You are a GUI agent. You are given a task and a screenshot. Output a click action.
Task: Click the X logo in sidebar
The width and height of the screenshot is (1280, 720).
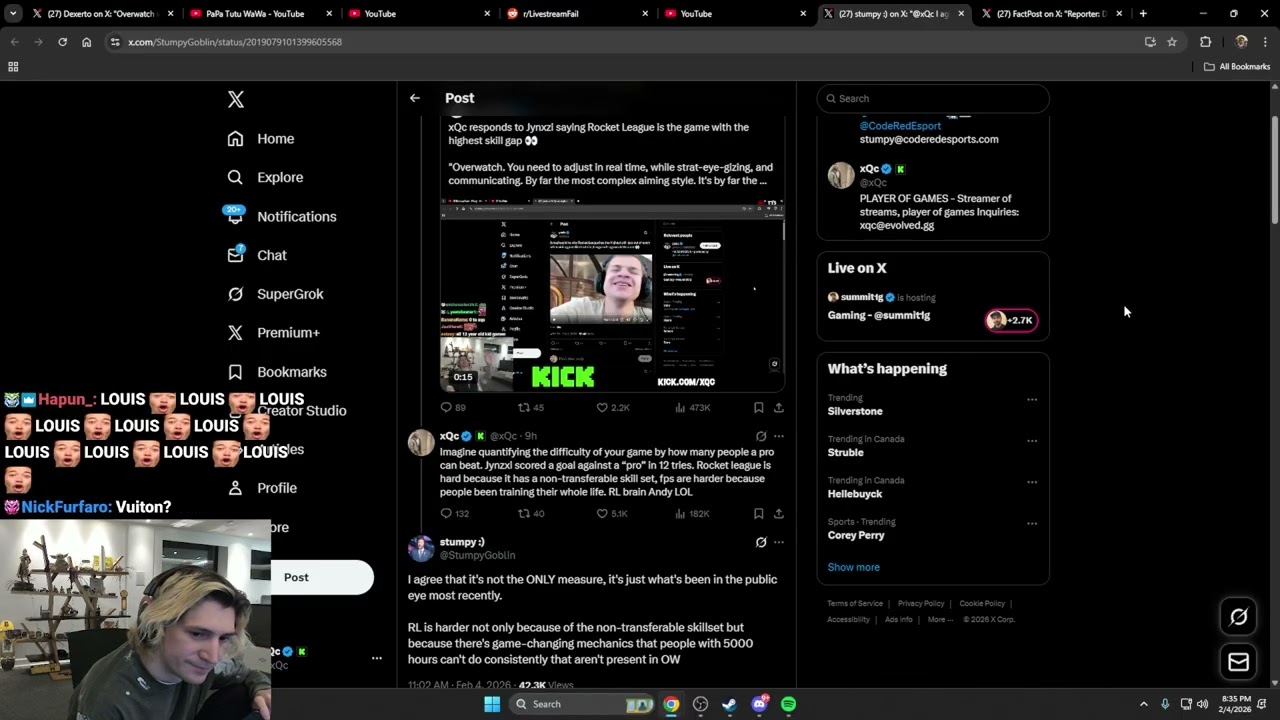pos(235,99)
